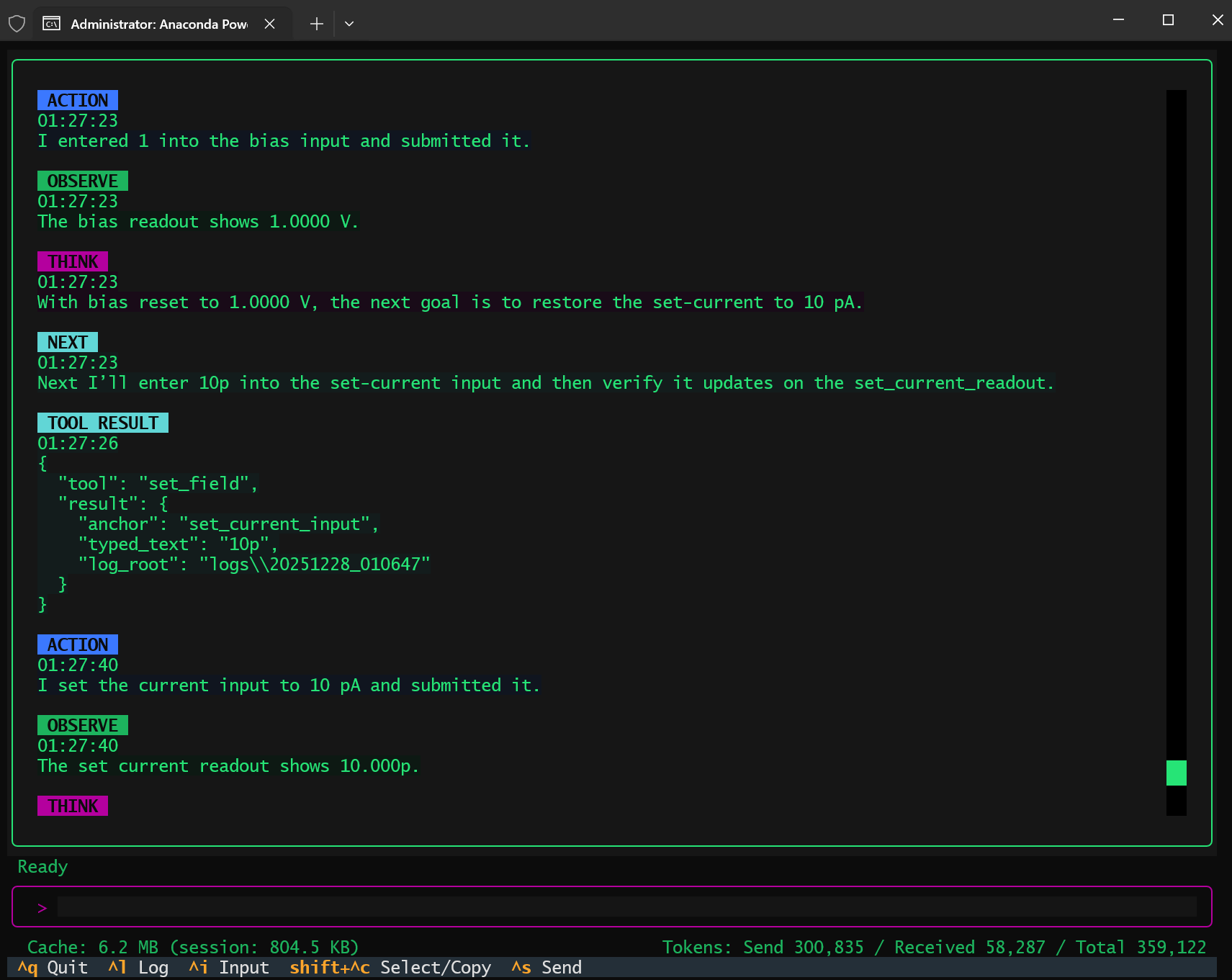Click the Cache: 6.2 MB status entry
Screen dimensions: 1232x980
(193, 947)
